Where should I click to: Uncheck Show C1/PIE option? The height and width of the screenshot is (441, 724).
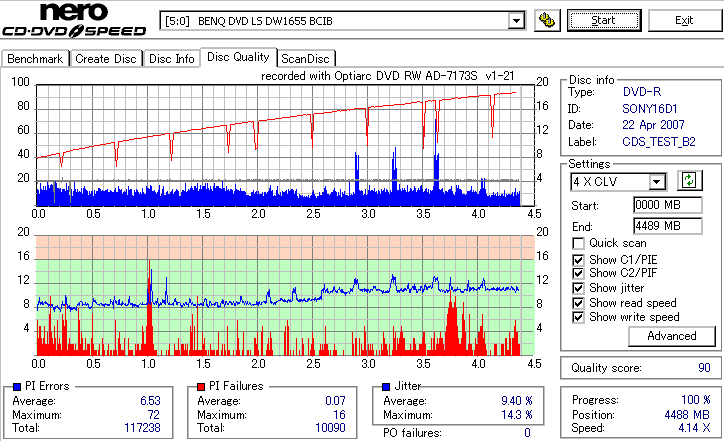(578, 260)
